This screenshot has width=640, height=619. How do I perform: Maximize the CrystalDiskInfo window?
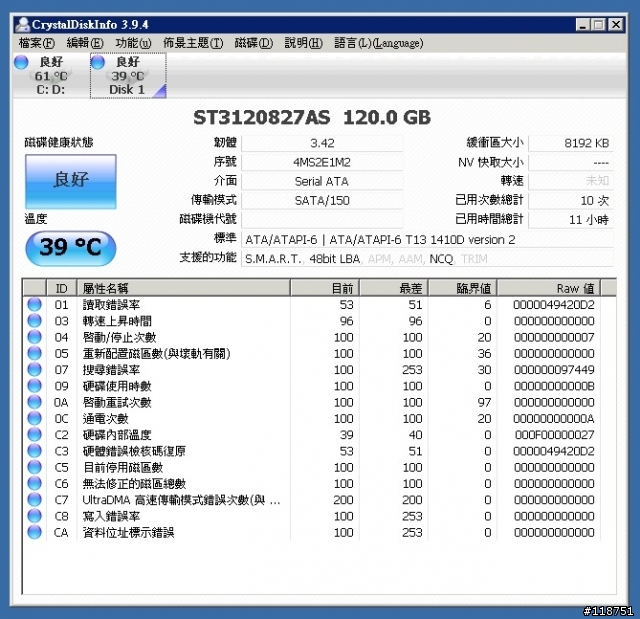pyautogui.click(x=598, y=25)
